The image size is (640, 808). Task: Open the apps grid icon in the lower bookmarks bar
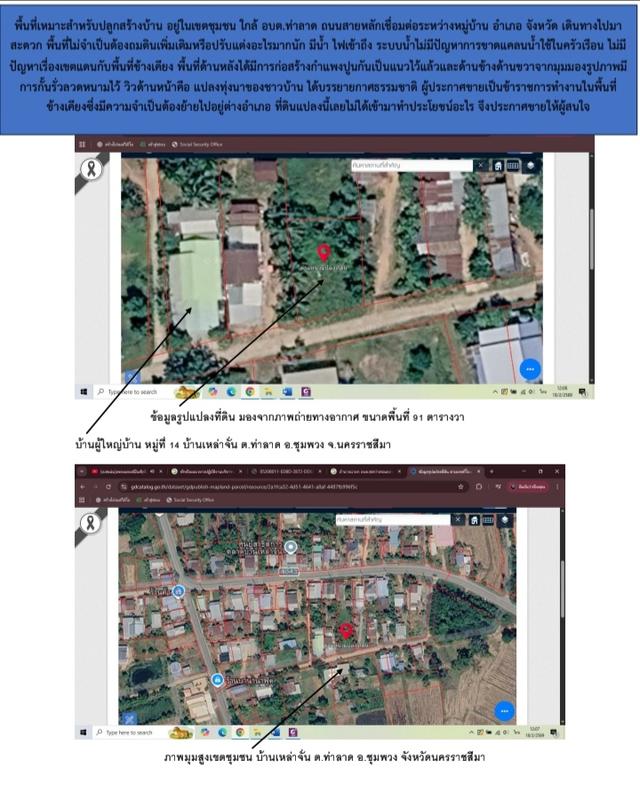(82, 500)
